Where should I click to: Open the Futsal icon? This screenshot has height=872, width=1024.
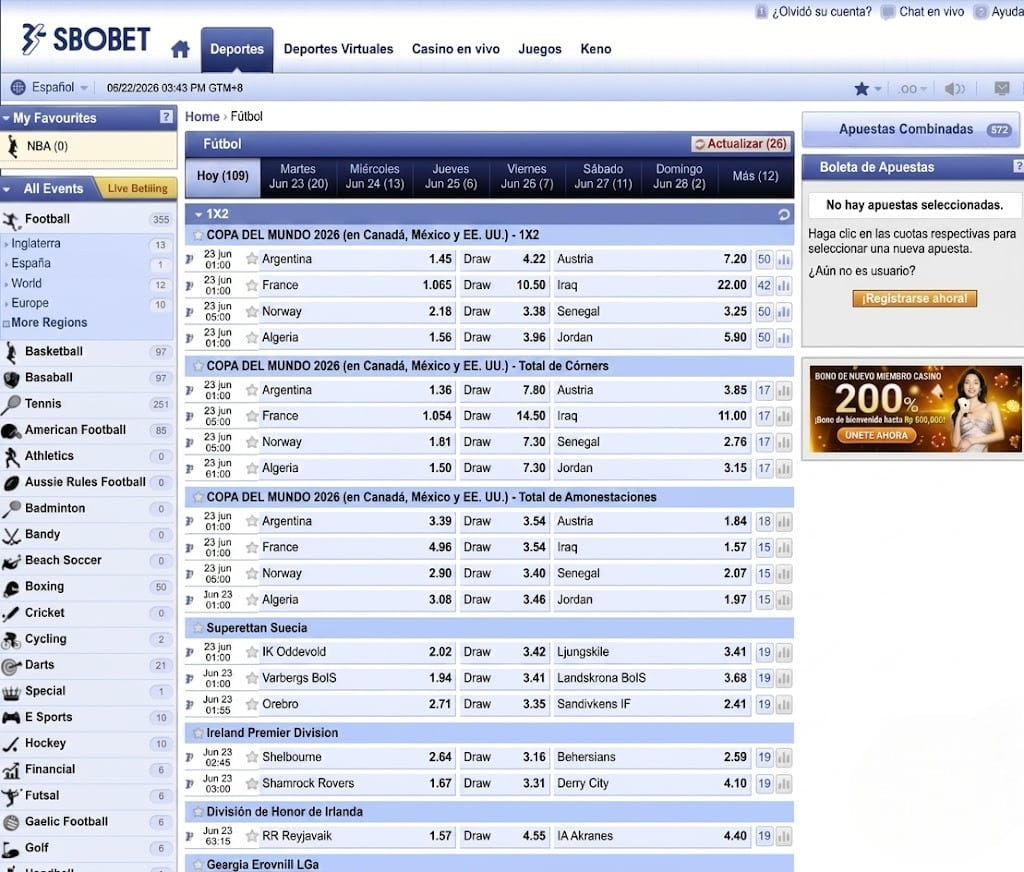[11, 796]
